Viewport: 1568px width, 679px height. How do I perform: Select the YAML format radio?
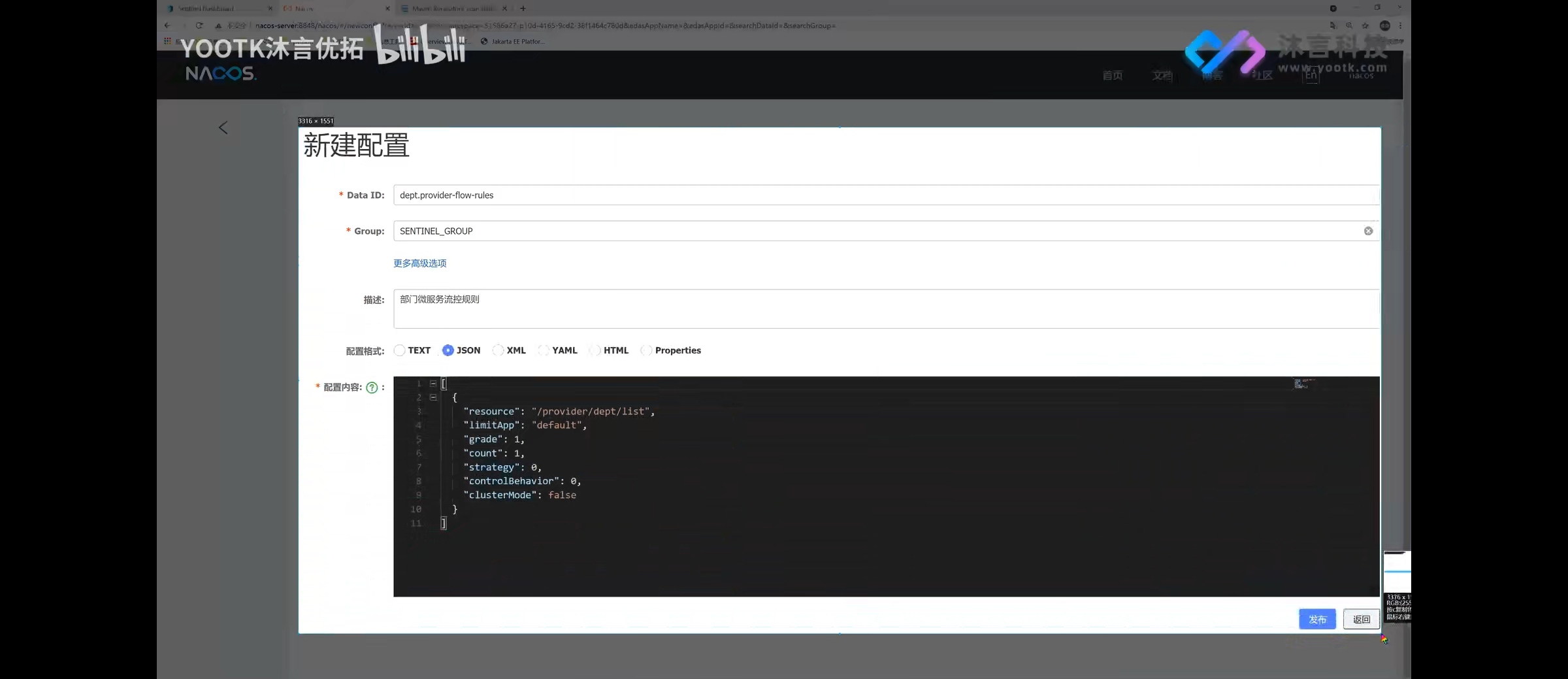pos(544,350)
